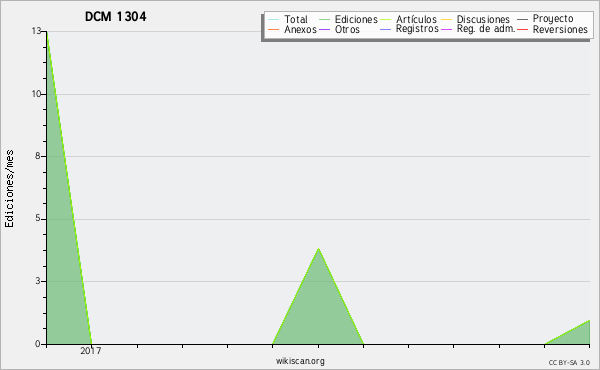The width and height of the screenshot is (600, 370).
Task: Select 'Discusiones' in the legend
Action: pyautogui.click(x=483, y=20)
